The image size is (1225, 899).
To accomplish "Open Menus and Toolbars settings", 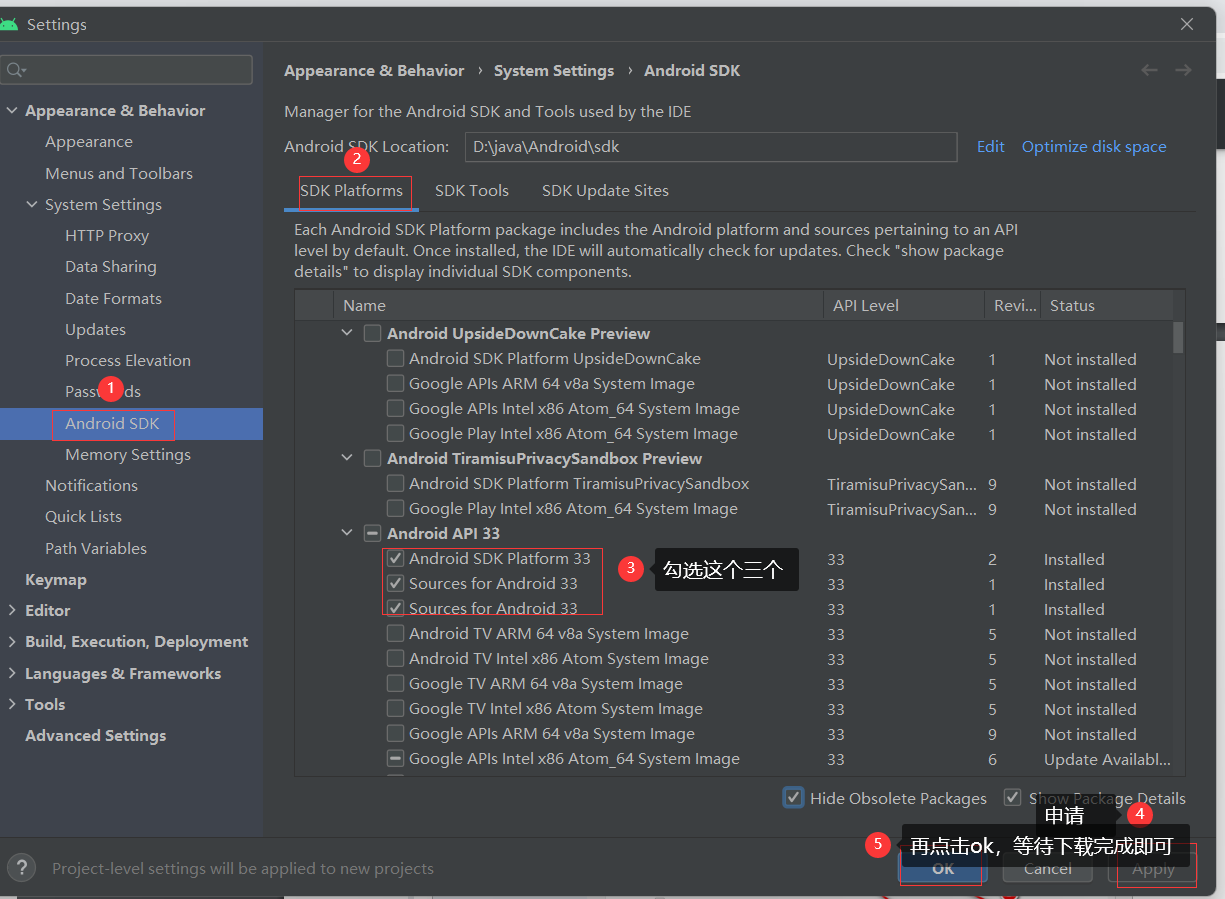I will (x=119, y=173).
